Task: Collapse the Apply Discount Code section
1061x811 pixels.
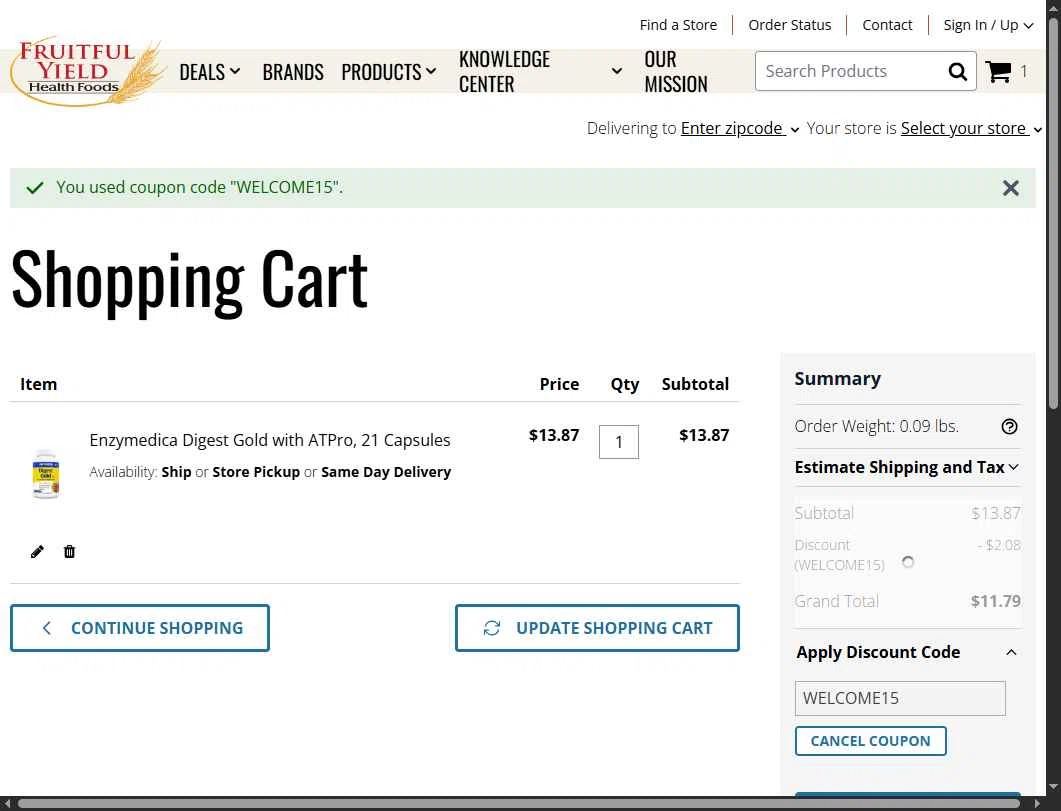Action: click(x=906, y=652)
